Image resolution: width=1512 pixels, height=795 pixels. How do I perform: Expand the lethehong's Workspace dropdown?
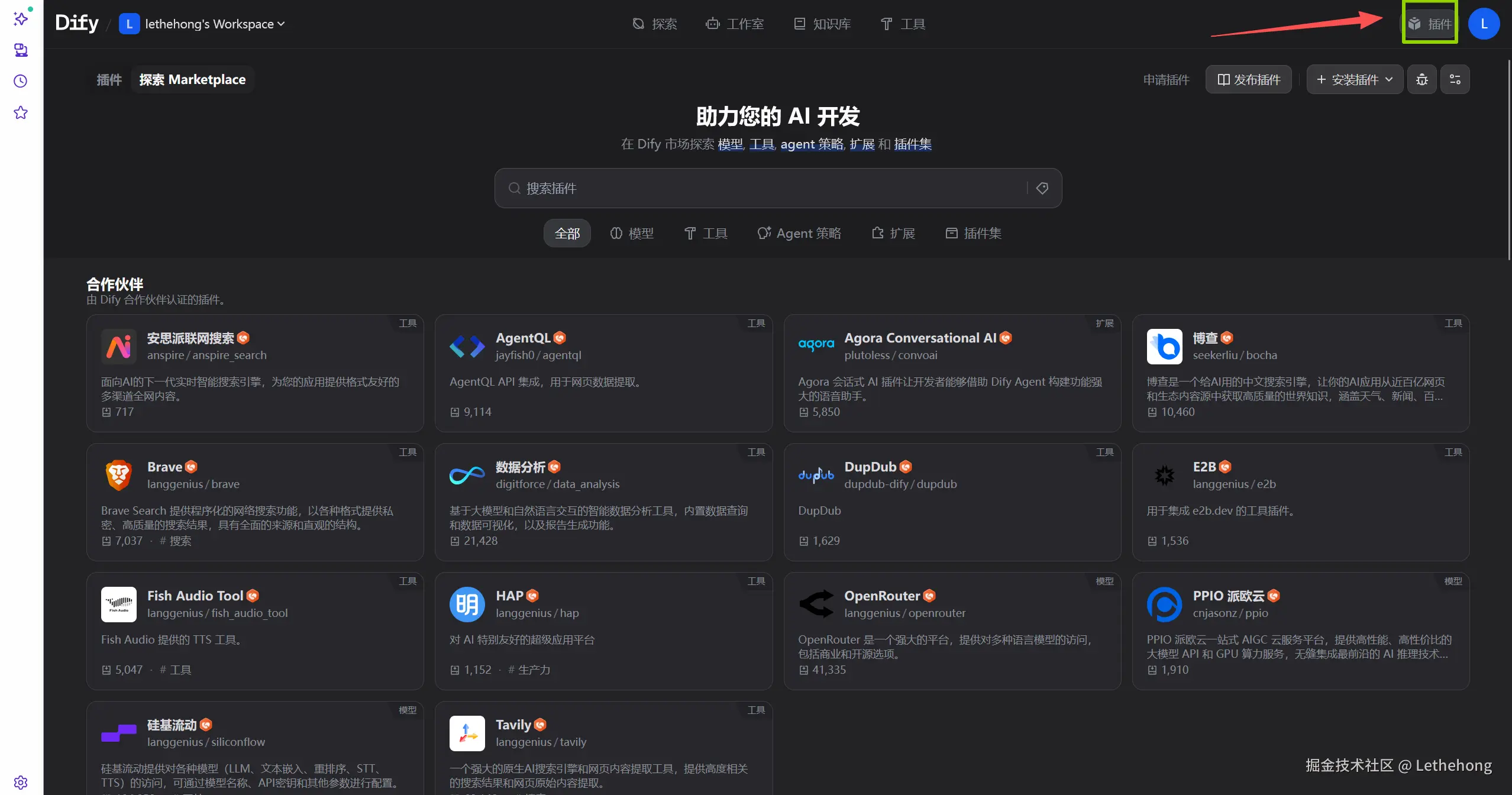[x=202, y=24]
